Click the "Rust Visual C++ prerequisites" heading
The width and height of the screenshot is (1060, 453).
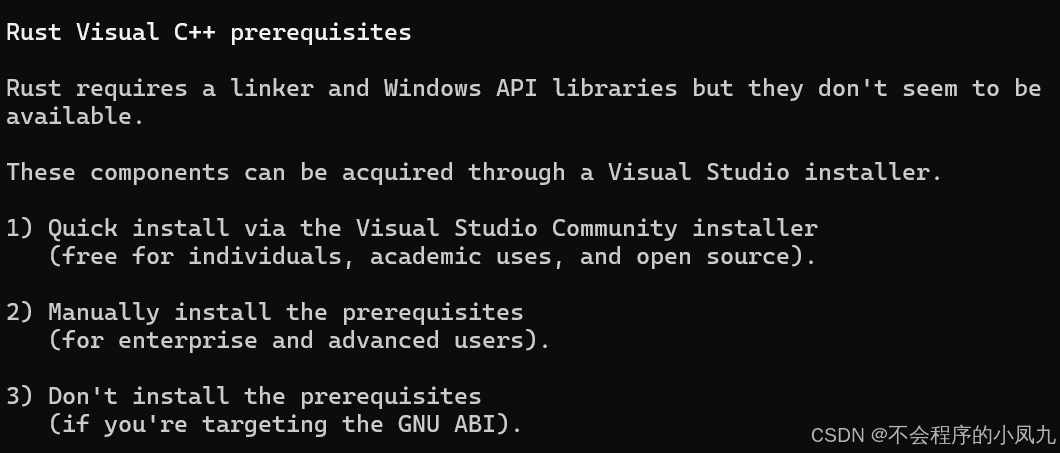pyautogui.click(x=209, y=32)
